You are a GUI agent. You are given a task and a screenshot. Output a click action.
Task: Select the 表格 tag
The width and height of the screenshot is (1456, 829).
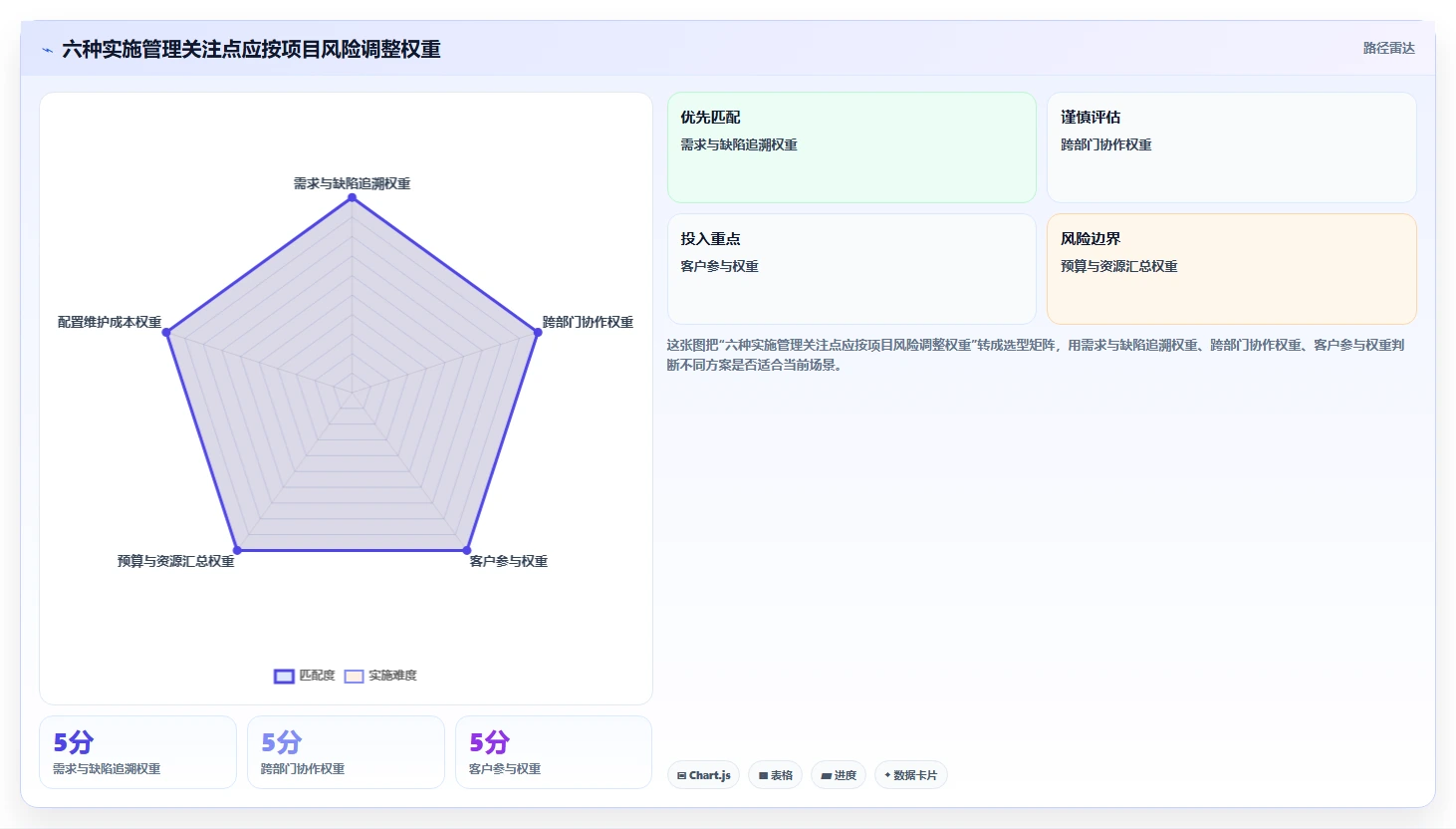click(x=776, y=775)
